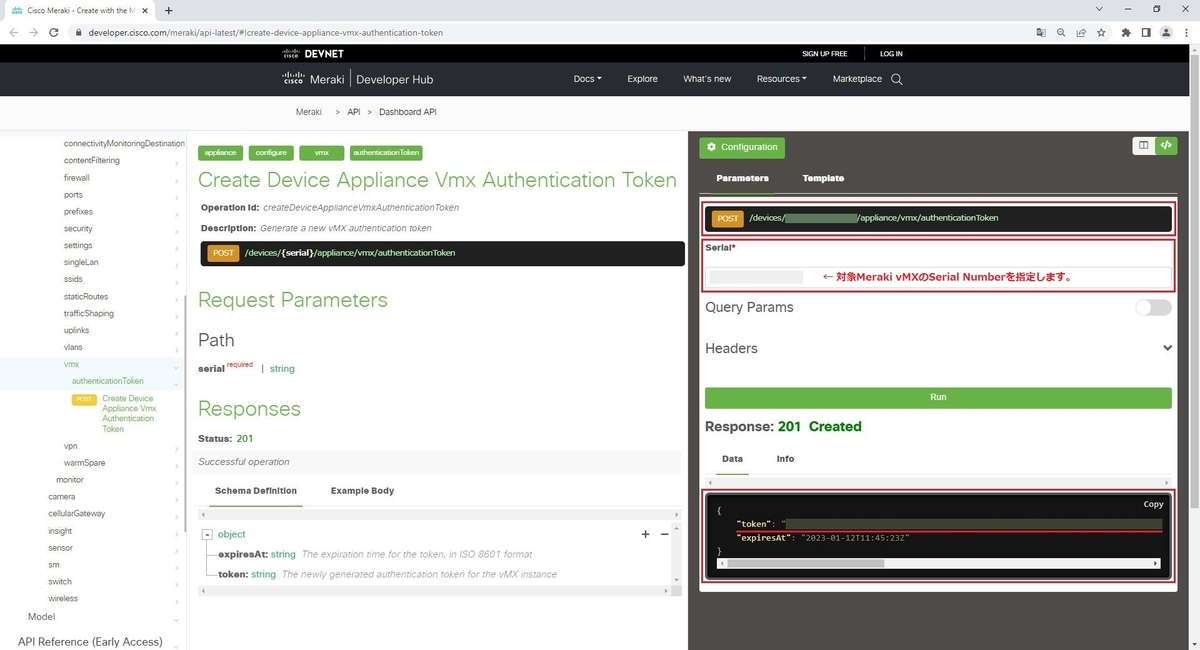Screen dimensions: 1200x650
Task: Select the split-panel layout icon
Action: point(1143,145)
